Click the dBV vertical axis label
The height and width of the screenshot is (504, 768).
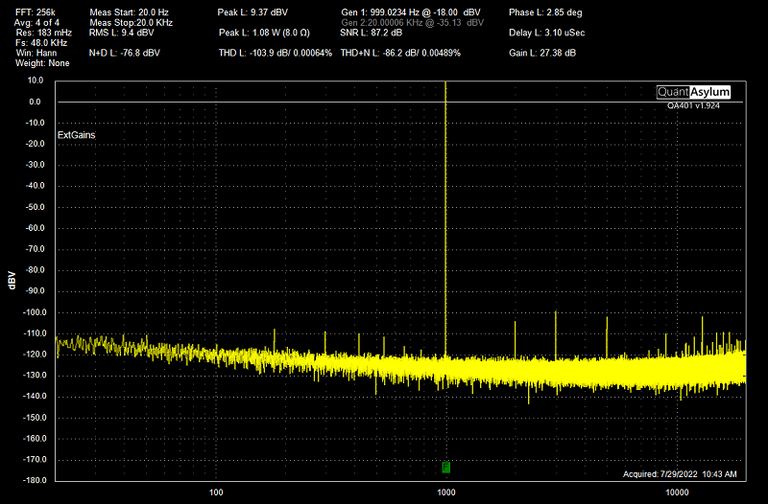(12, 281)
